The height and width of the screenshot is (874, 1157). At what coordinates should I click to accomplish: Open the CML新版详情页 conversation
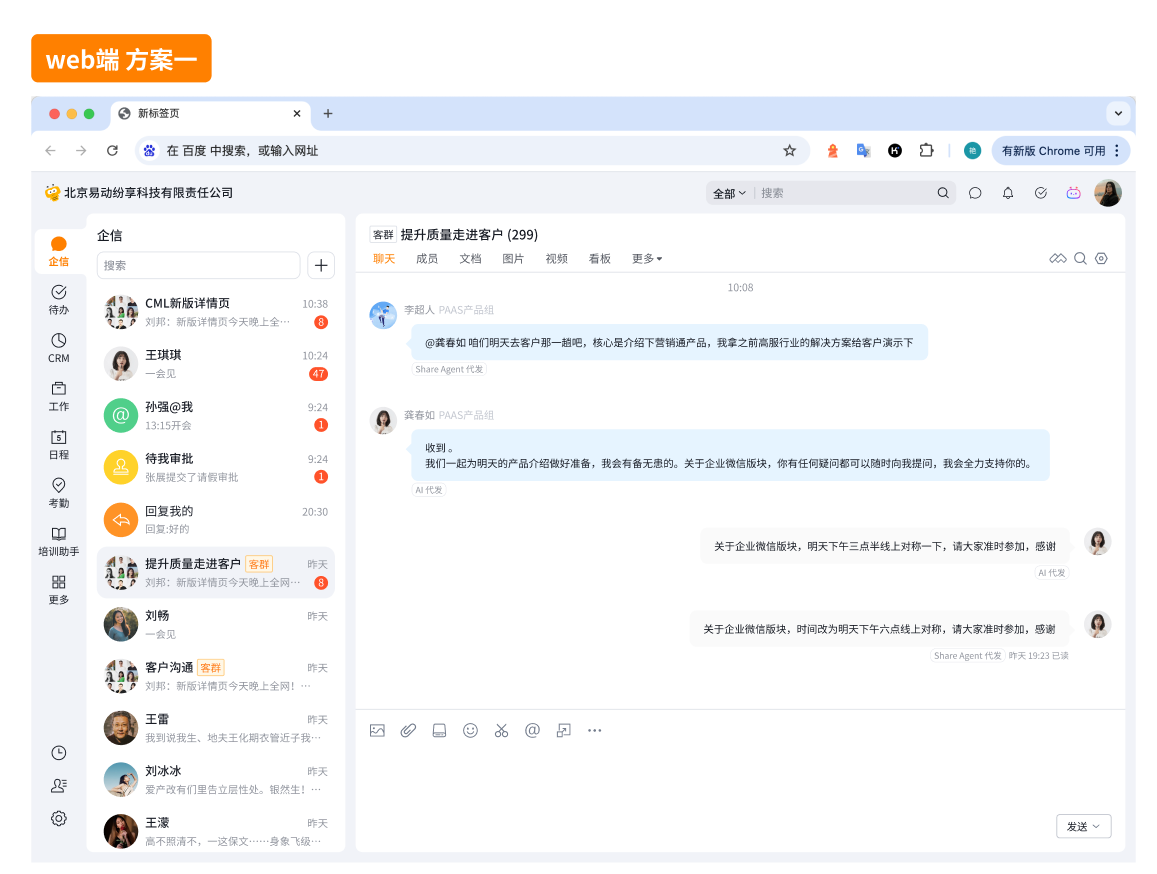(215, 313)
